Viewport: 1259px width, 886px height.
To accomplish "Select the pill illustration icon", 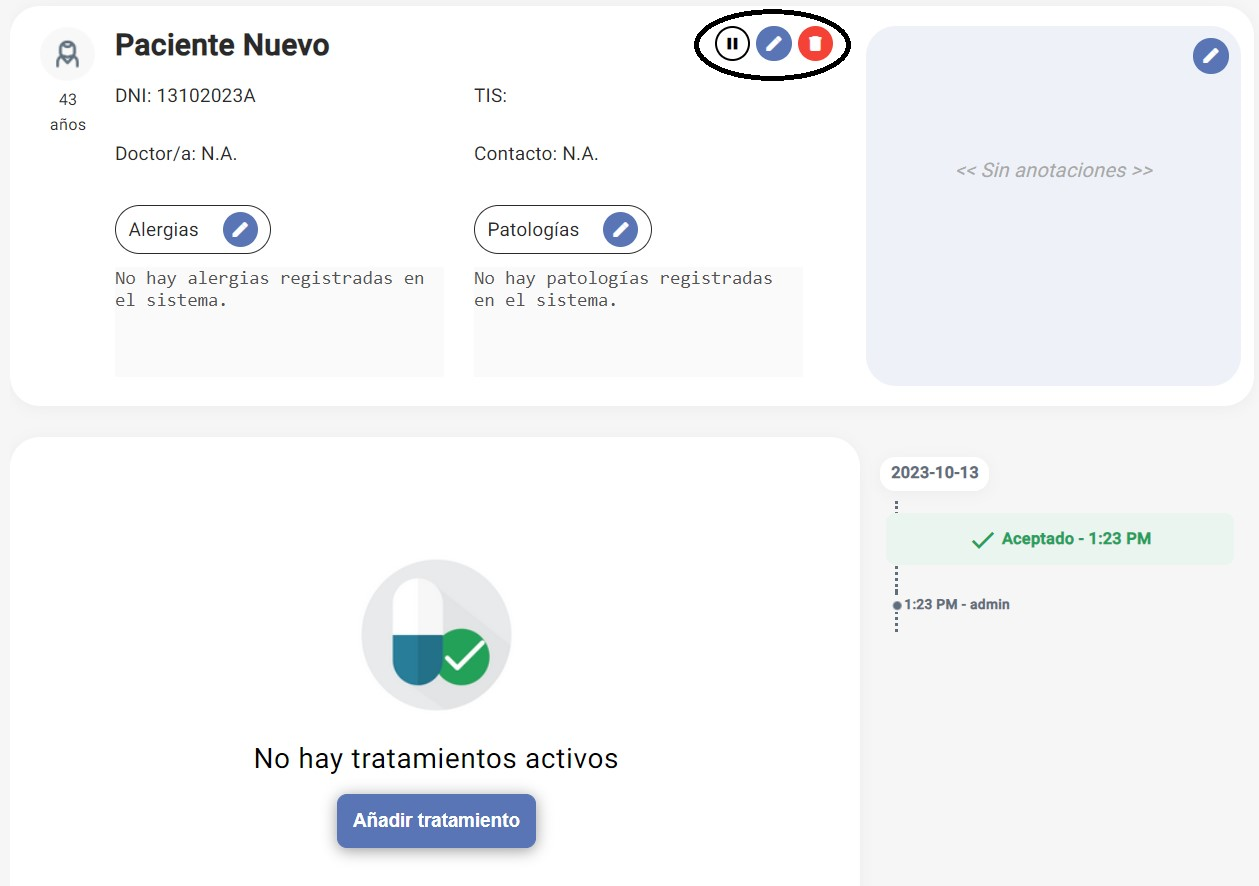I will coord(436,635).
